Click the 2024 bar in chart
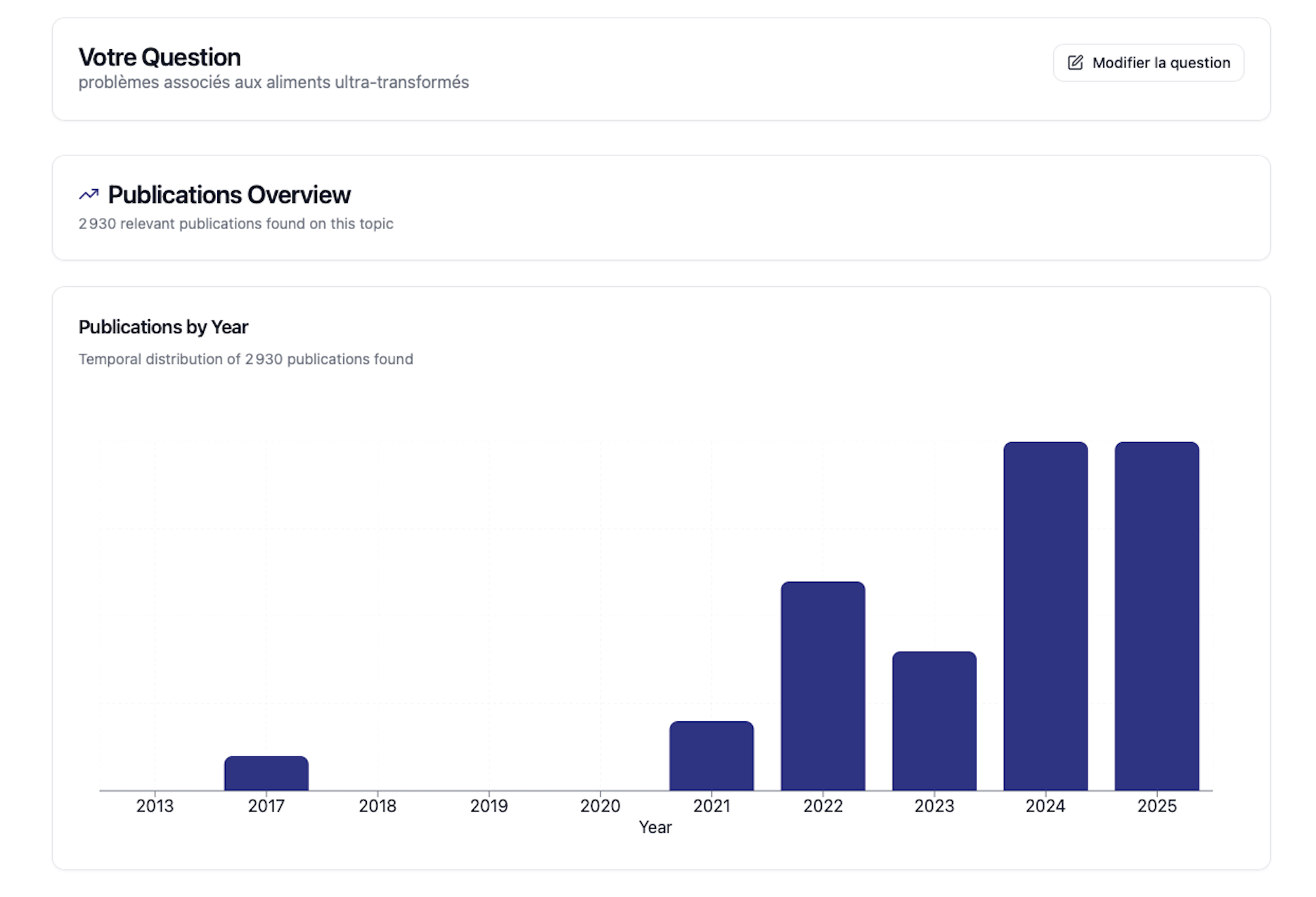The image size is (1316, 897). coord(1045,617)
